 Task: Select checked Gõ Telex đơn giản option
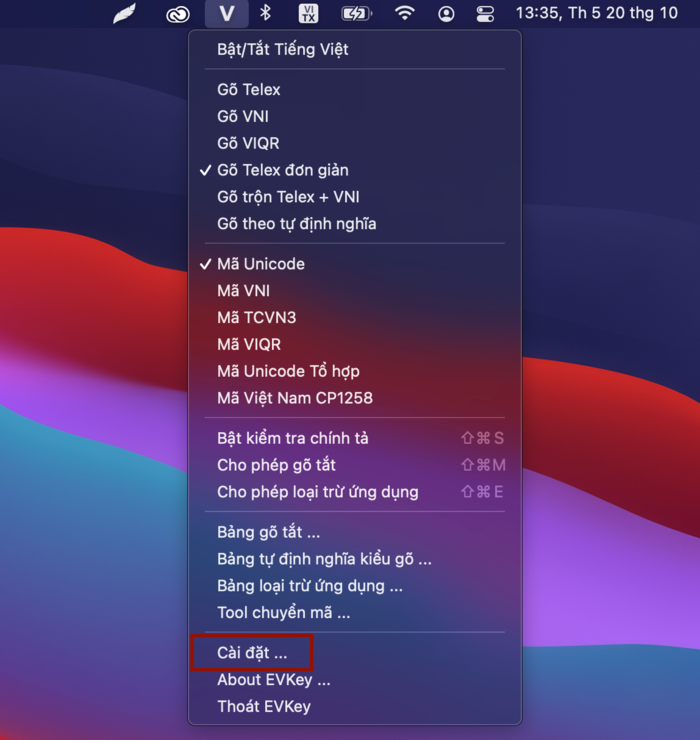click(x=355, y=170)
